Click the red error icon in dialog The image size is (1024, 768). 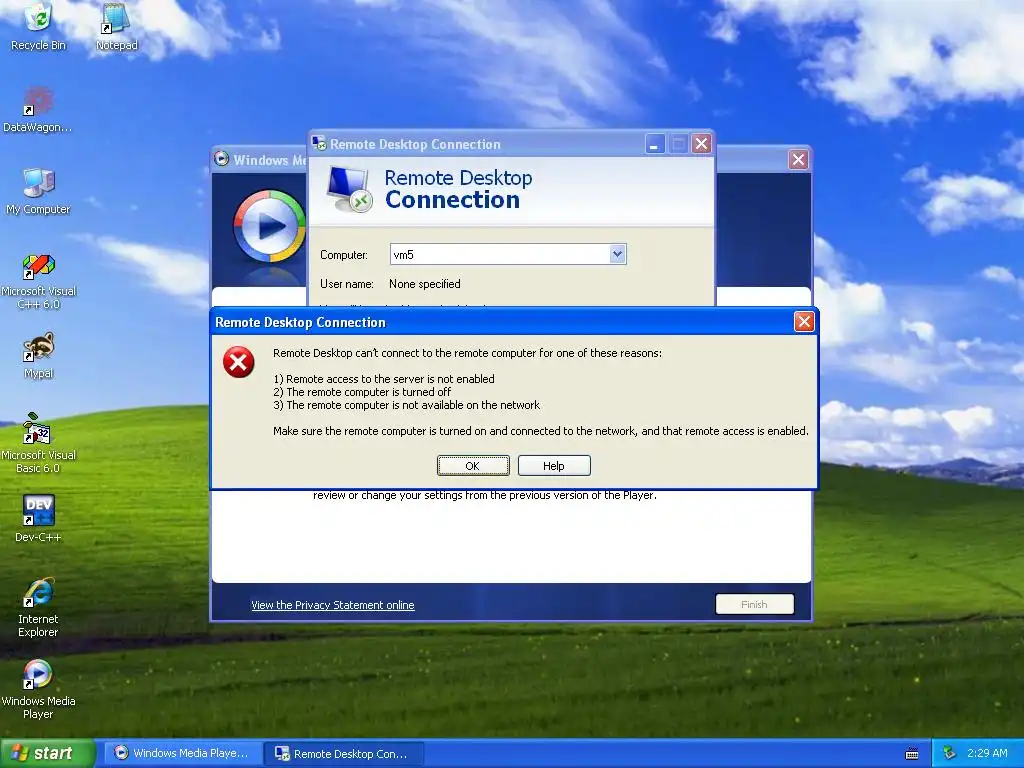pos(239,362)
